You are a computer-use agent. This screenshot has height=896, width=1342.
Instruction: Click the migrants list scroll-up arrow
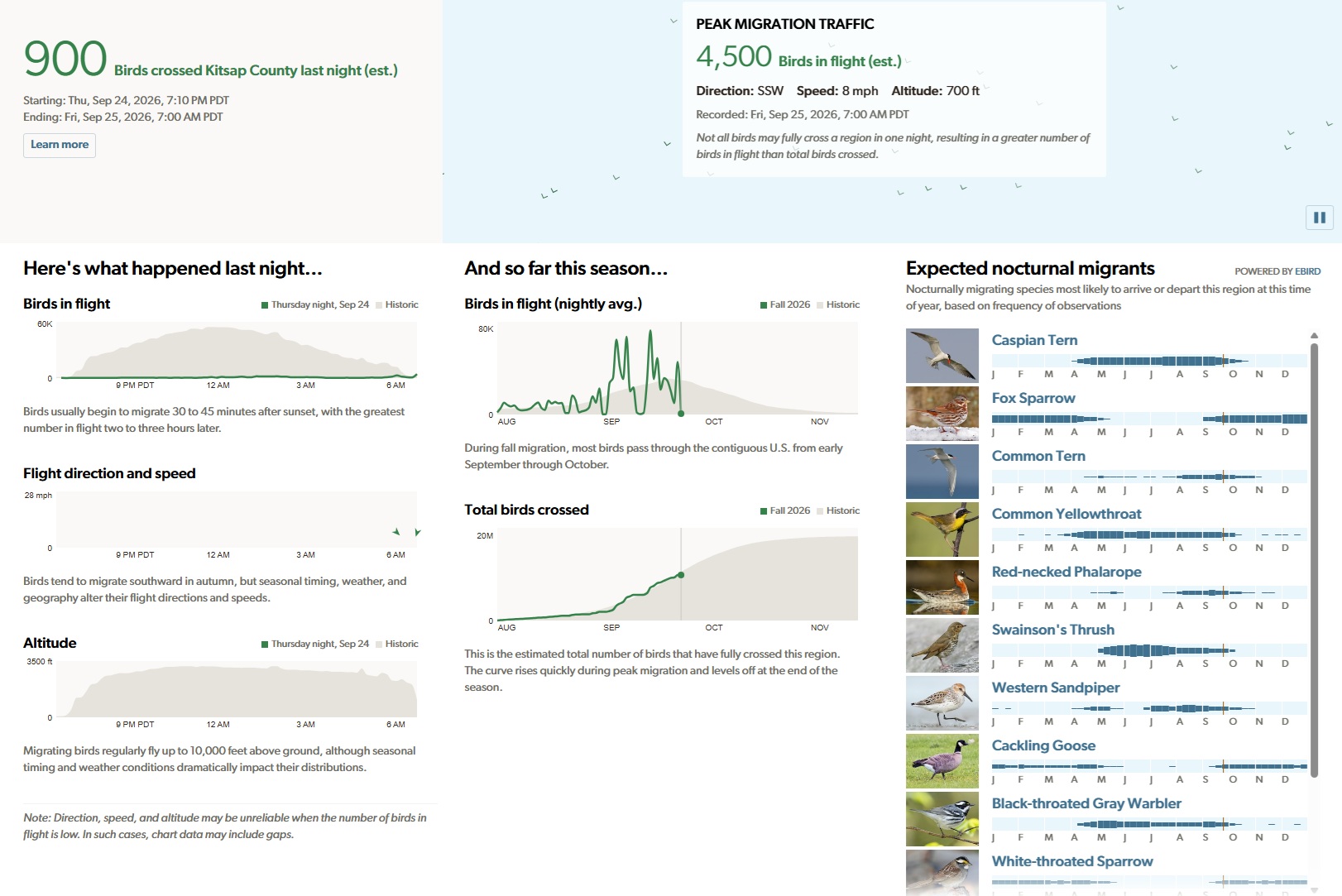point(1314,335)
